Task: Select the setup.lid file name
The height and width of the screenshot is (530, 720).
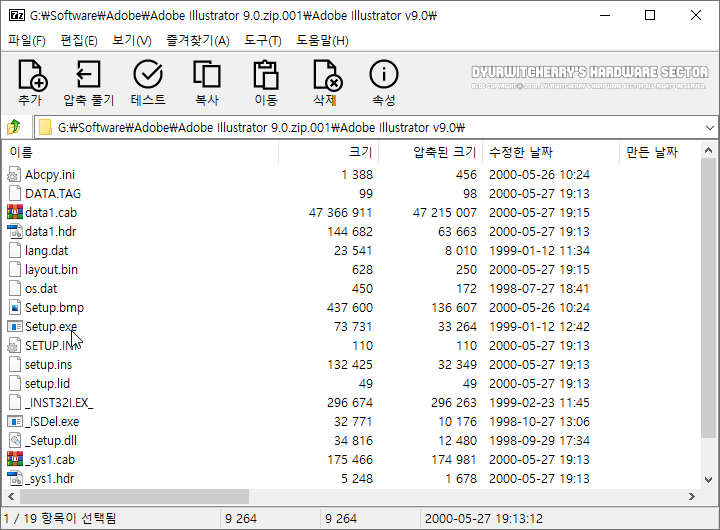Action: click(x=47, y=383)
